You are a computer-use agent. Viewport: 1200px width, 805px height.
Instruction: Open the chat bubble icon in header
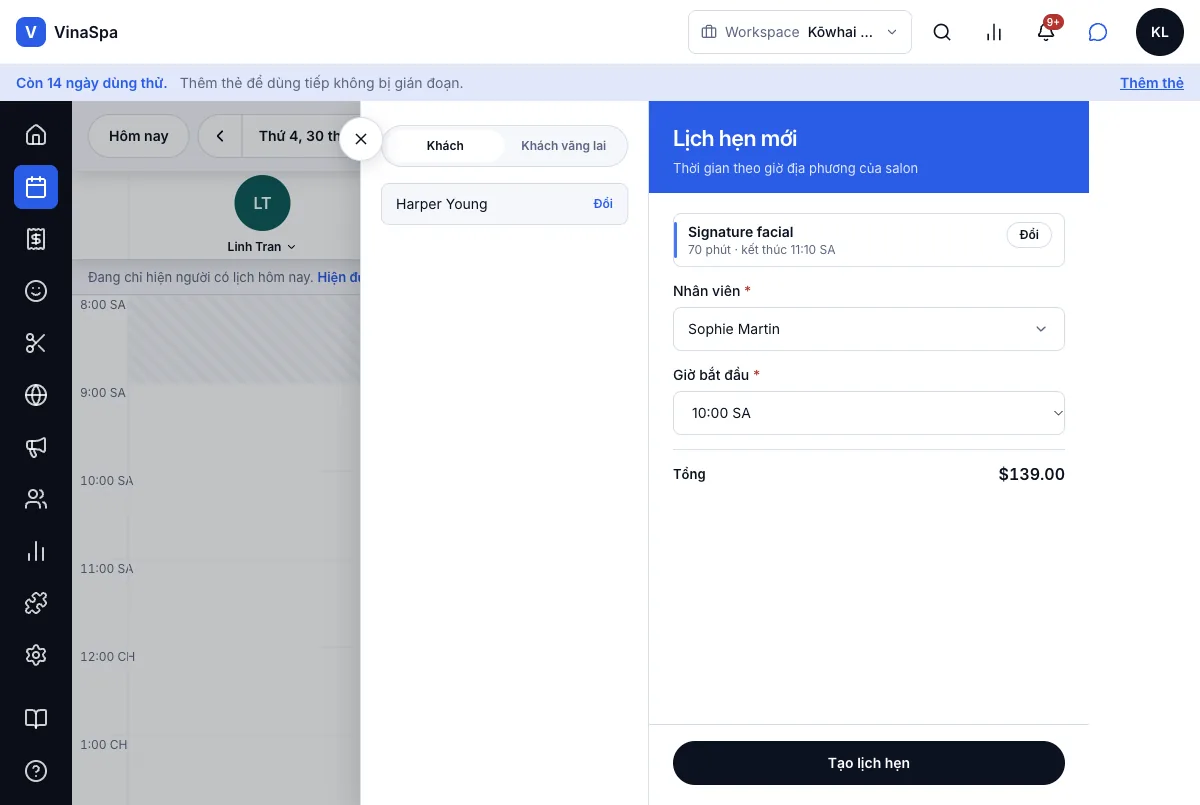click(x=1098, y=32)
